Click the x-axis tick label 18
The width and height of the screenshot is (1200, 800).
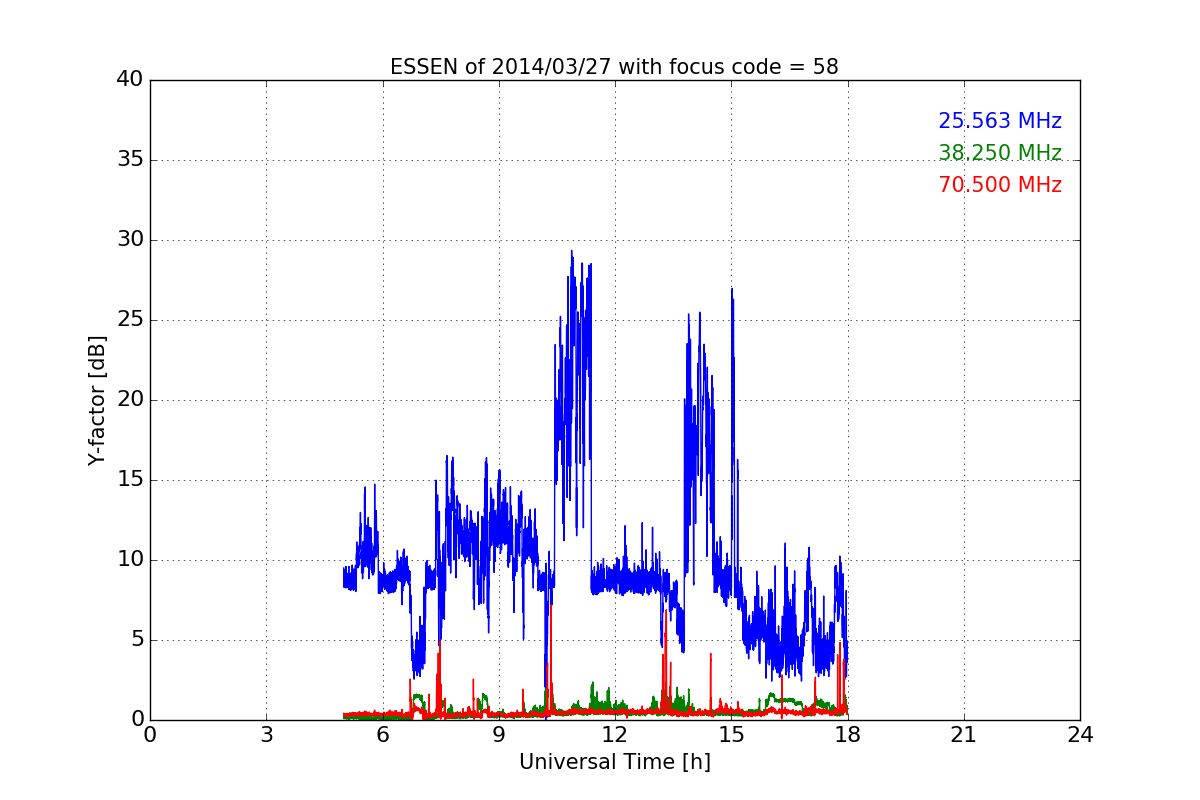(848, 735)
